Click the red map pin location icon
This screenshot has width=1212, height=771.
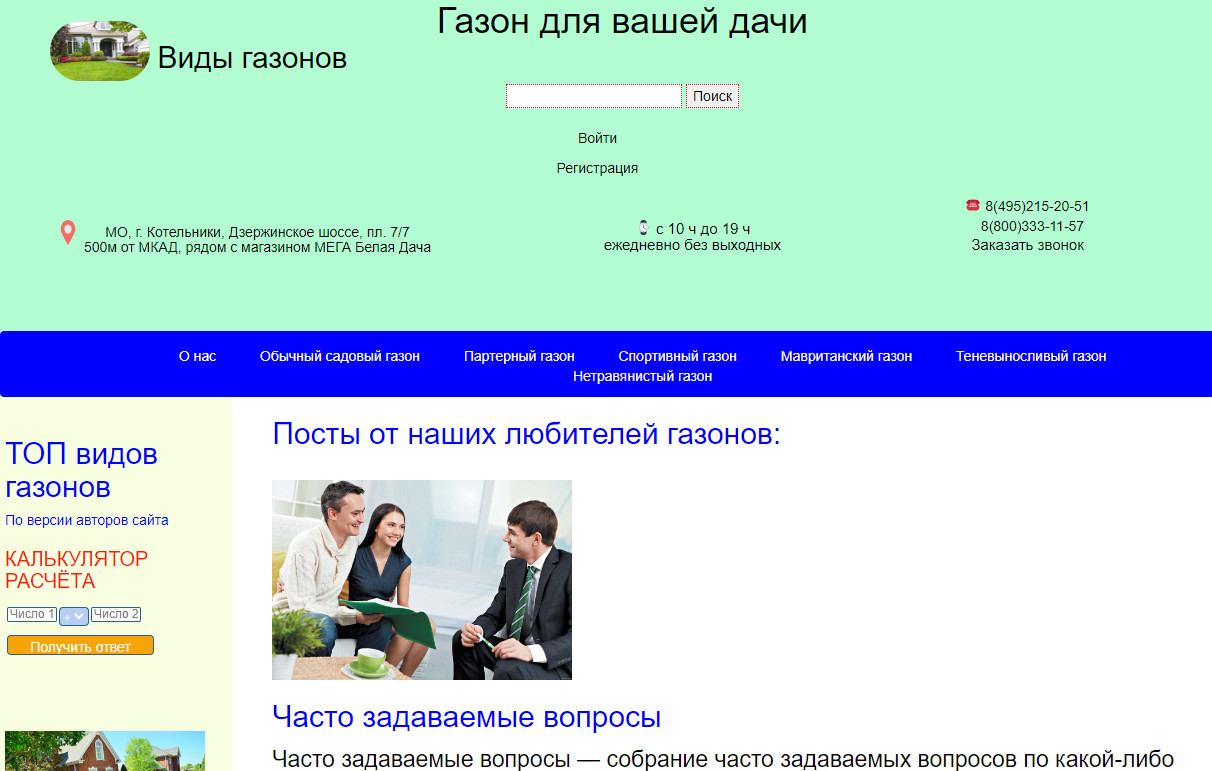[x=68, y=233]
